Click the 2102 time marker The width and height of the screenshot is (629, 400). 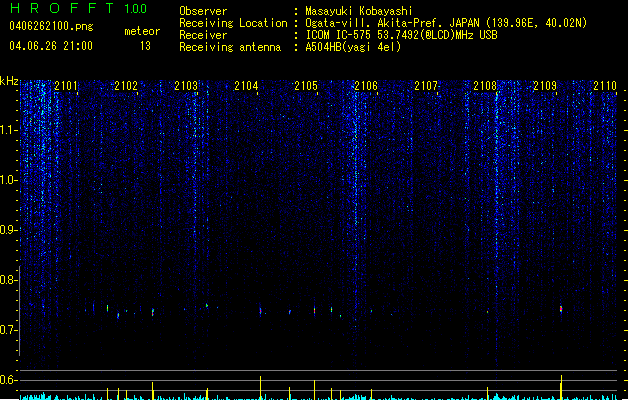tap(126, 86)
